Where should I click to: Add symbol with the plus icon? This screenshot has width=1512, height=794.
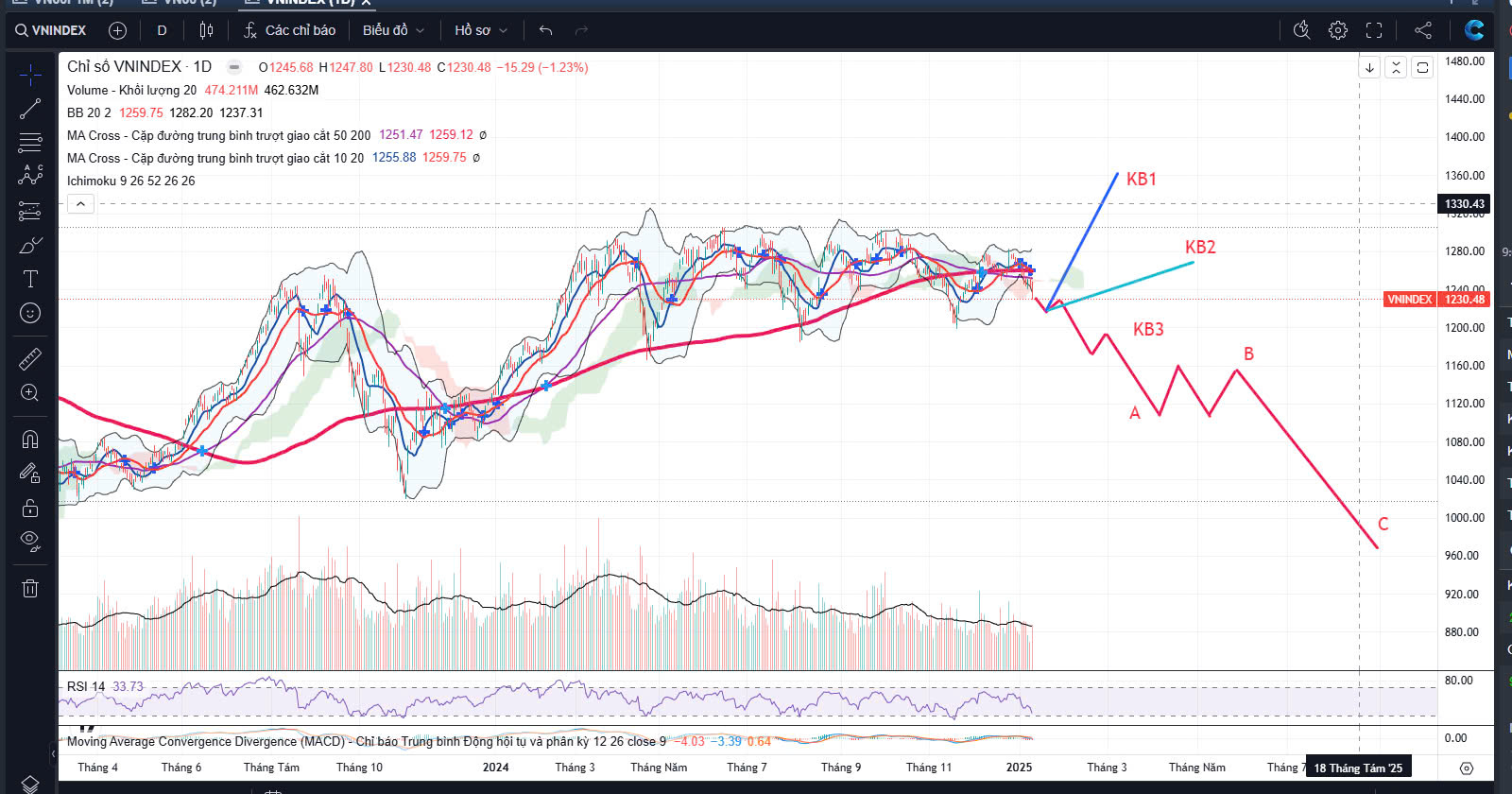(x=117, y=30)
